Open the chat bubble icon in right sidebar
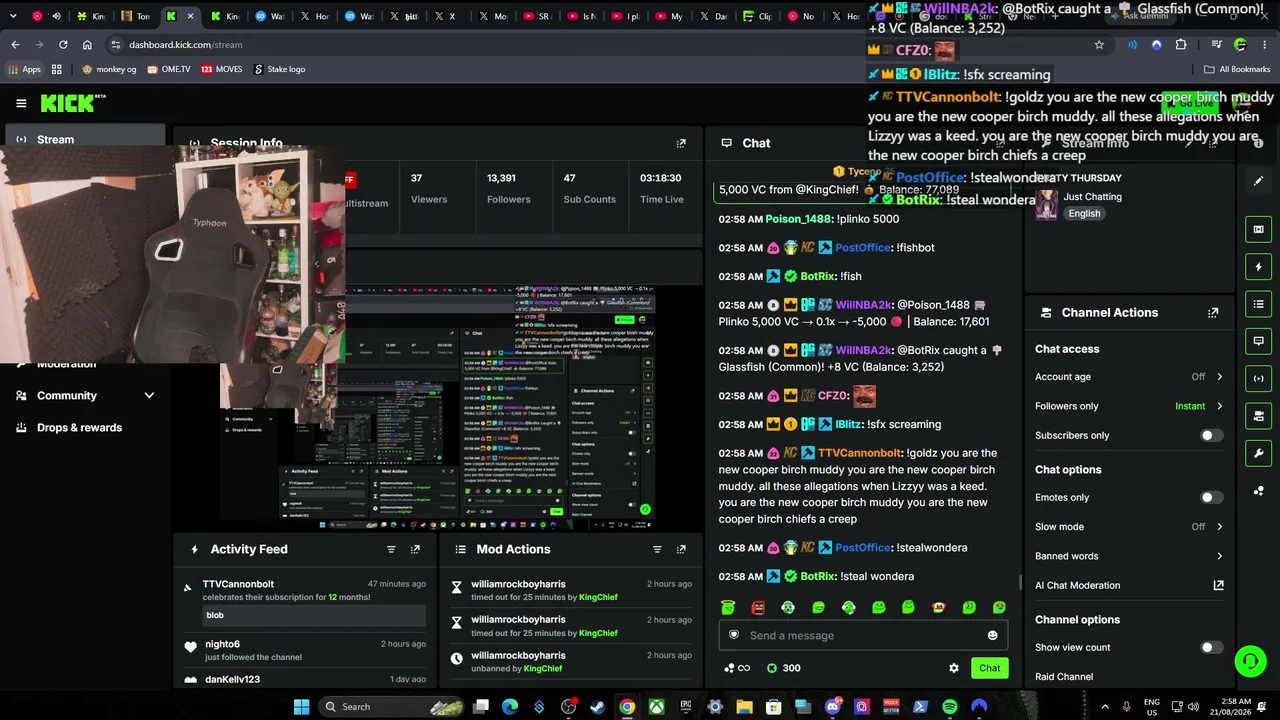 click(x=1258, y=341)
